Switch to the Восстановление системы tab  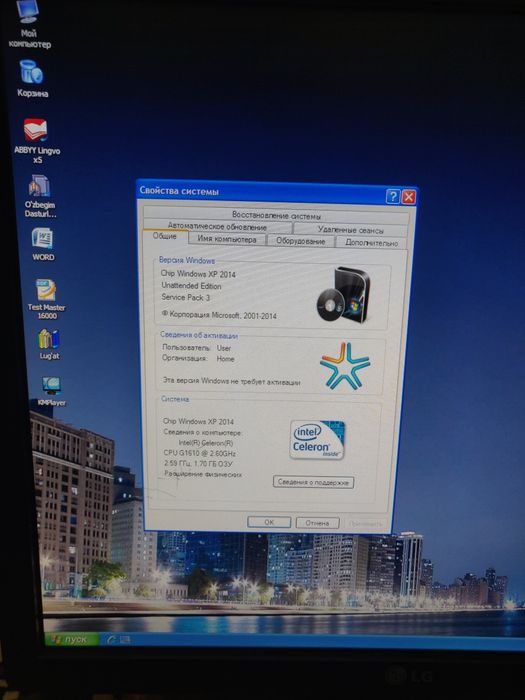tap(276, 215)
